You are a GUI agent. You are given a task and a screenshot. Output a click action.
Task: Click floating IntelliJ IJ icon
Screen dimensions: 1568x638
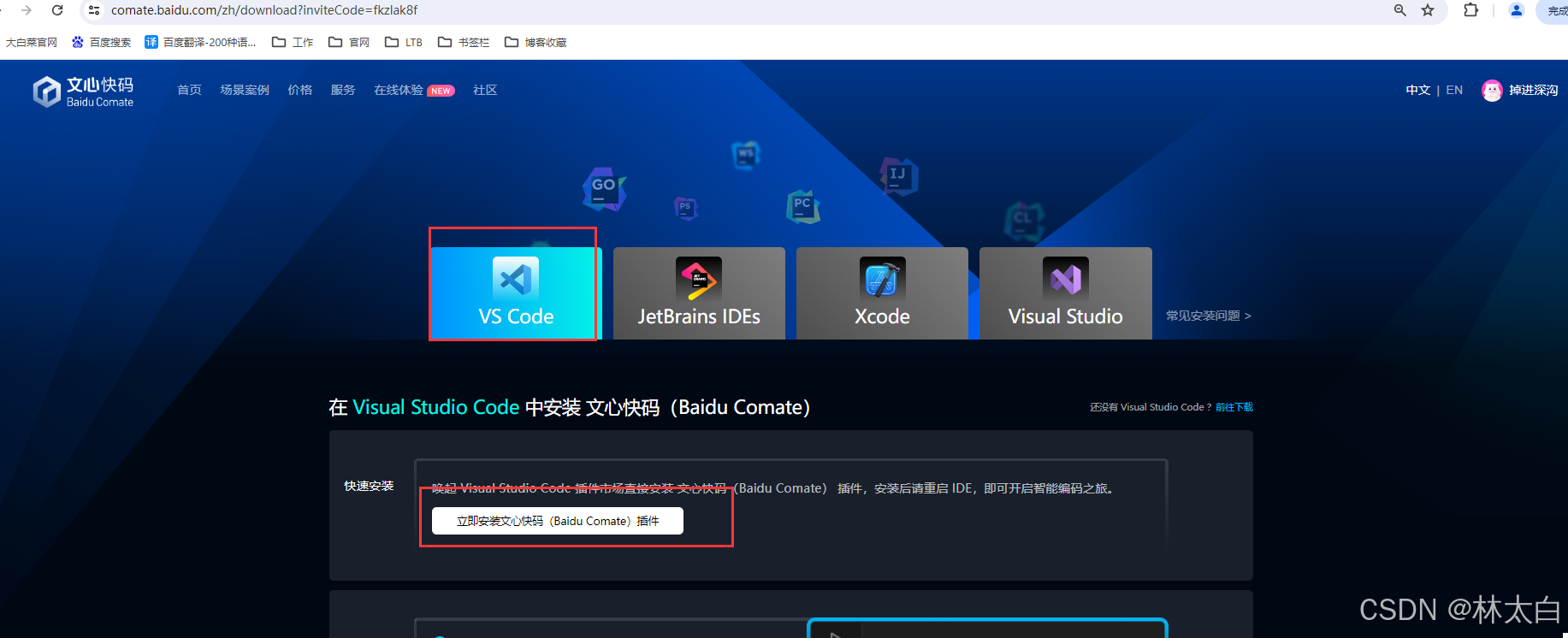click(898, 176)
